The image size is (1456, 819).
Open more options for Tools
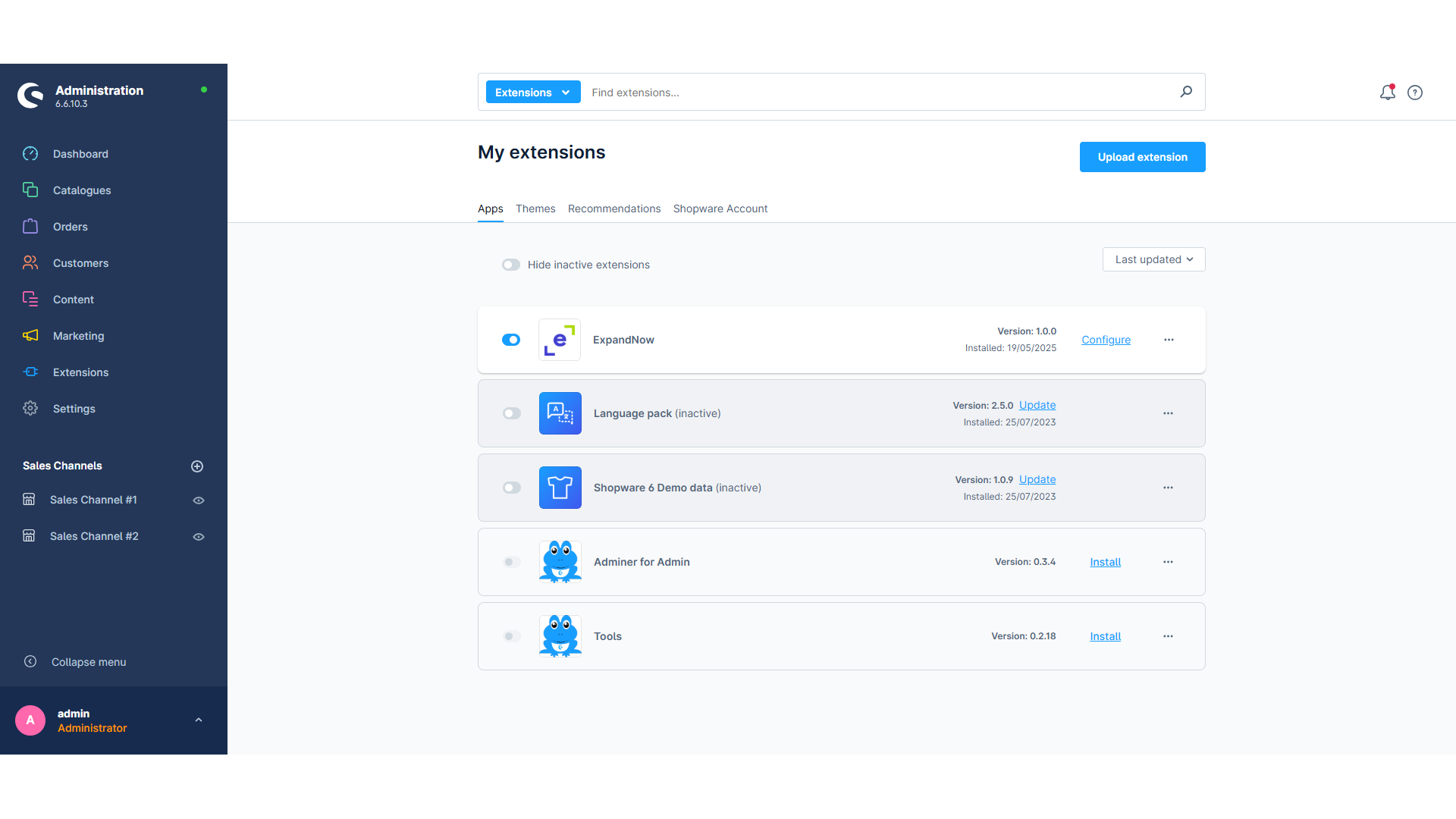[1168, 636]
